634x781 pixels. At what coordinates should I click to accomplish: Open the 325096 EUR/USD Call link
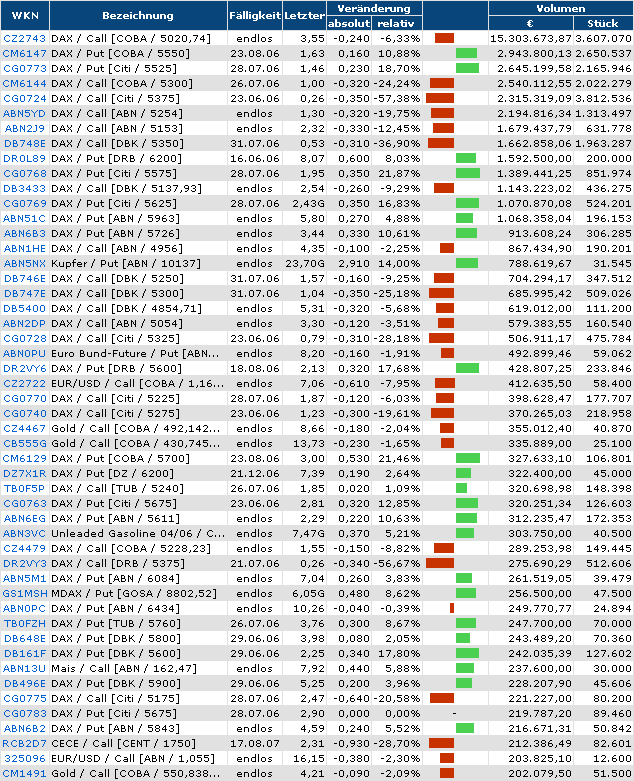tap(24, 758)
